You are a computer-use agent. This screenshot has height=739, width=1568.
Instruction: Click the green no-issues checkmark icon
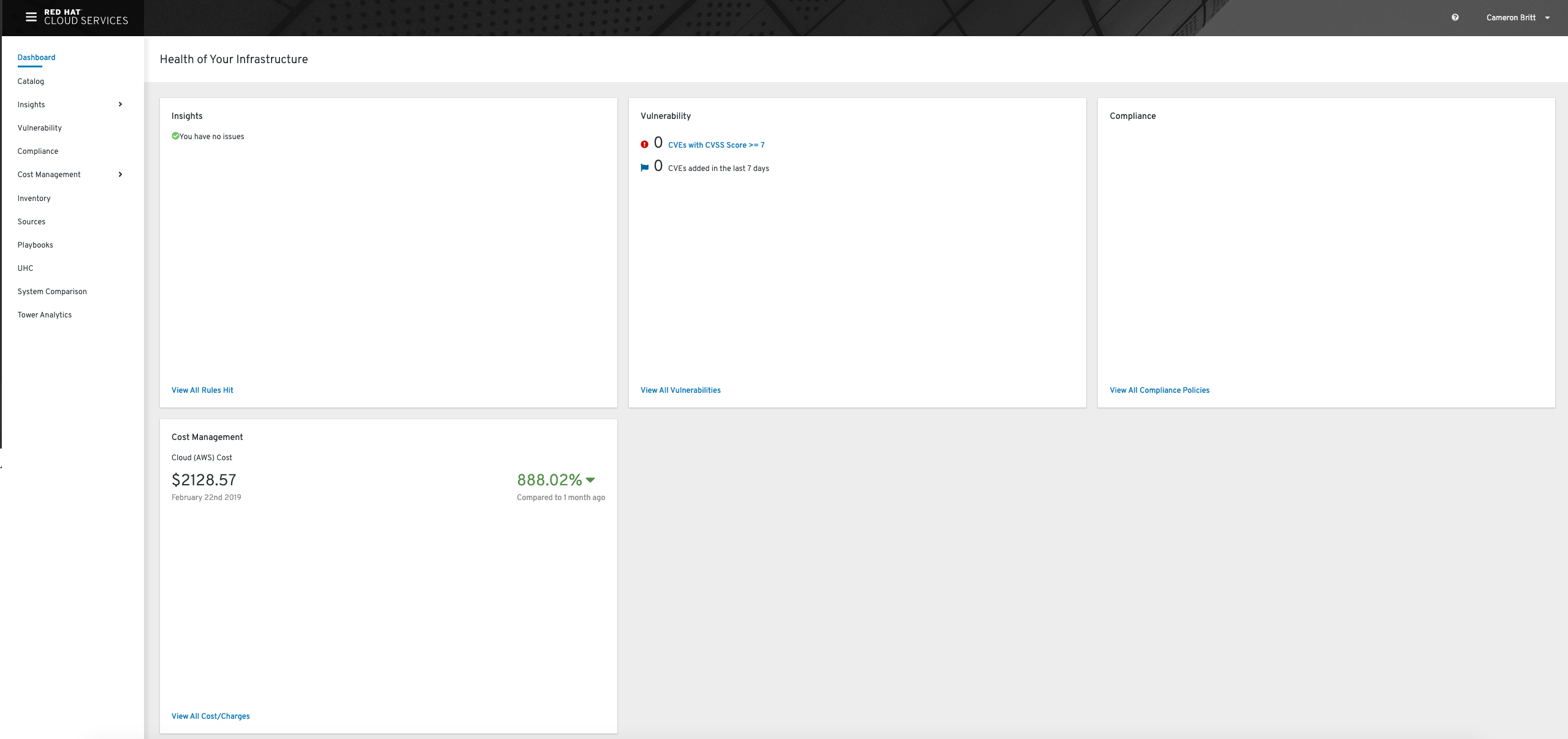175,135
